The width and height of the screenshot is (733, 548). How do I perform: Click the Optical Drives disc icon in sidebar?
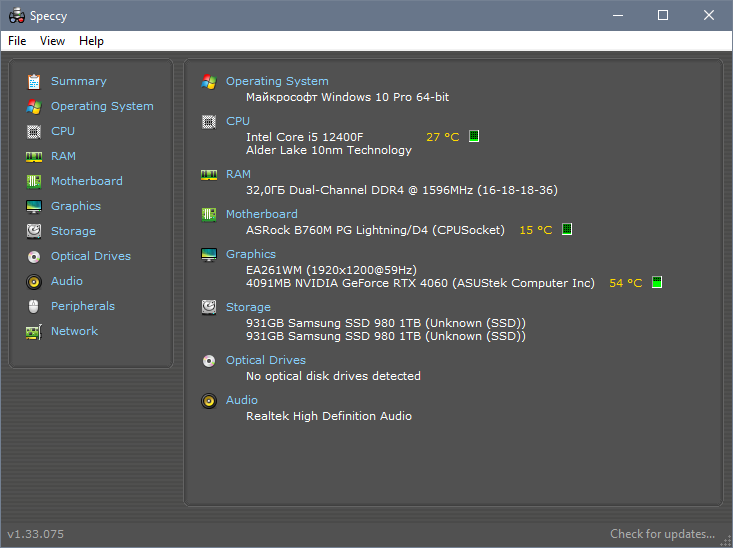pos(34,256)
